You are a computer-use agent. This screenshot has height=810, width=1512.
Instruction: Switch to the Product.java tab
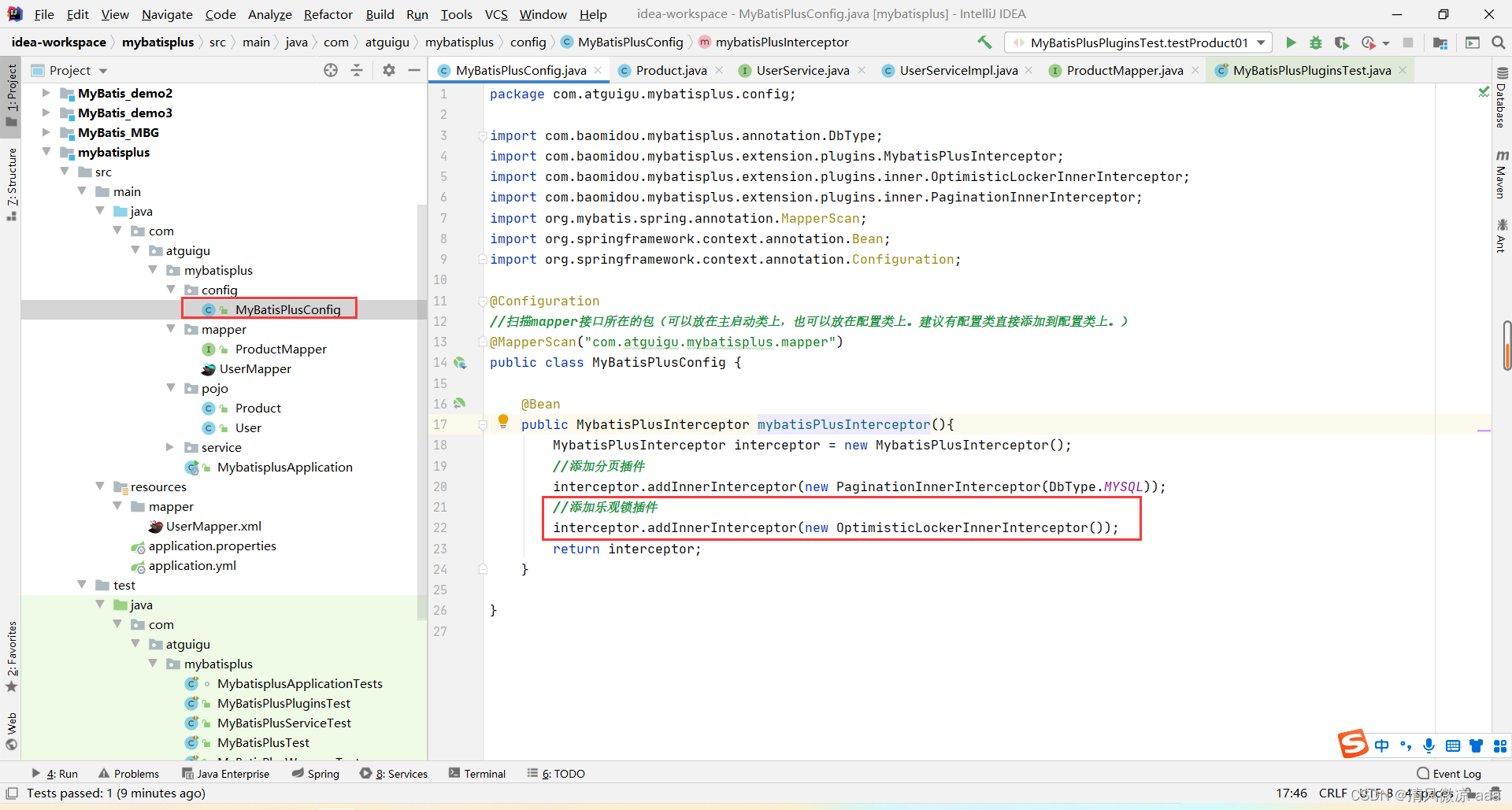point(670,71)
